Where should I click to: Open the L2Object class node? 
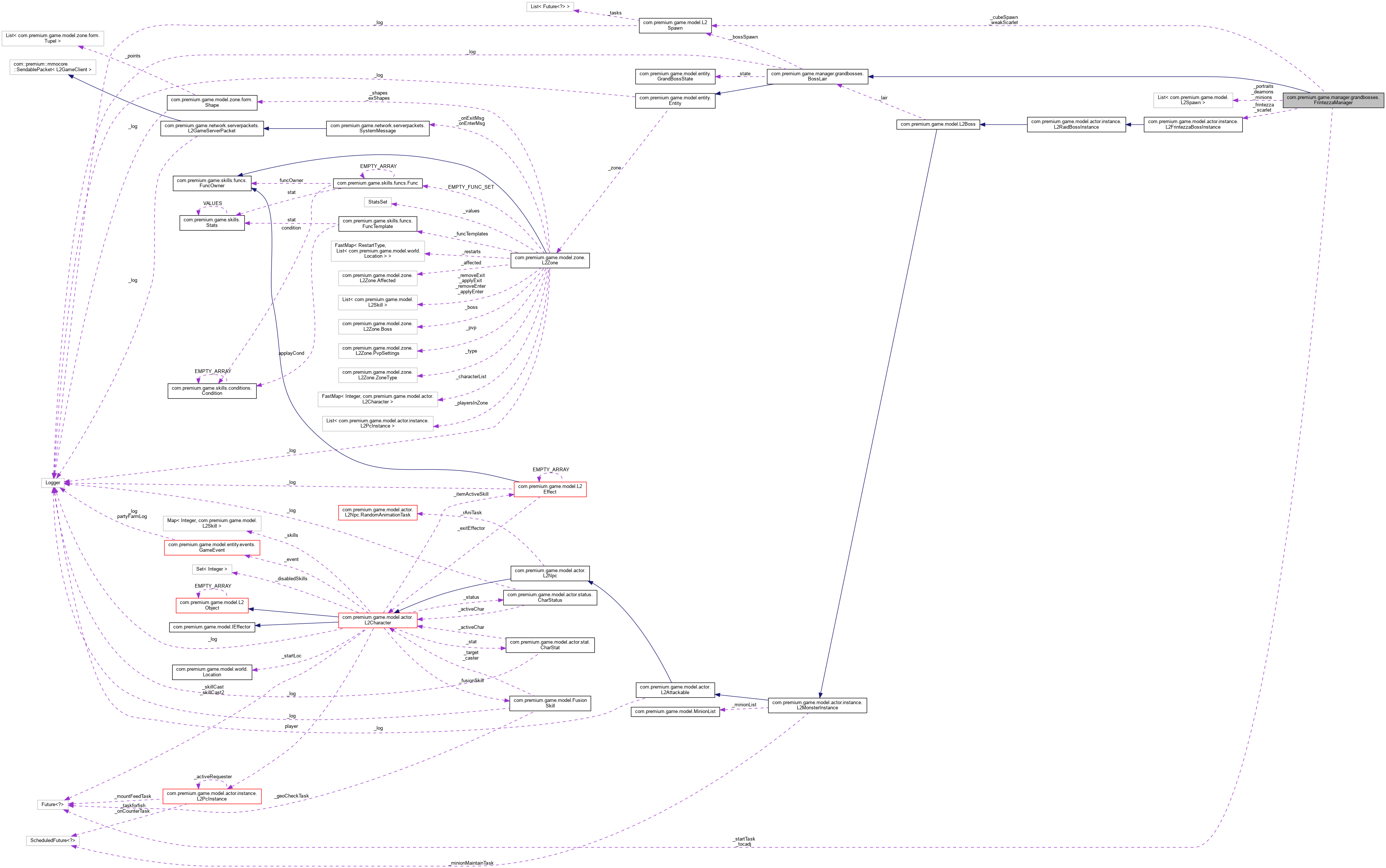pyautogui.click(x=211, y=605)
